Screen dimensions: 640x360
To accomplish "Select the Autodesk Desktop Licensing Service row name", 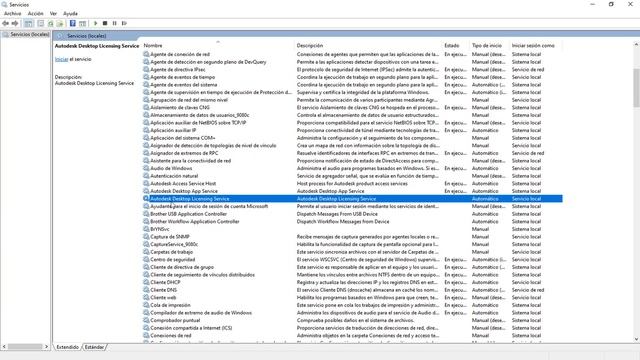I will (x=189, y=199).
